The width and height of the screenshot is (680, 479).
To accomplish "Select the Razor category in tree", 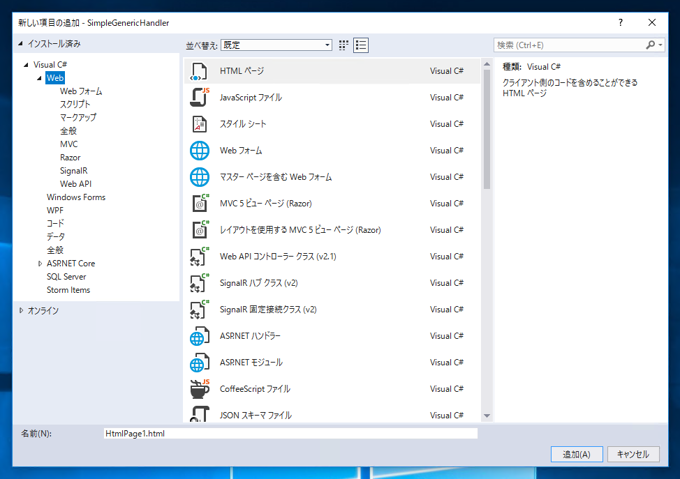I will coord(70,157).
